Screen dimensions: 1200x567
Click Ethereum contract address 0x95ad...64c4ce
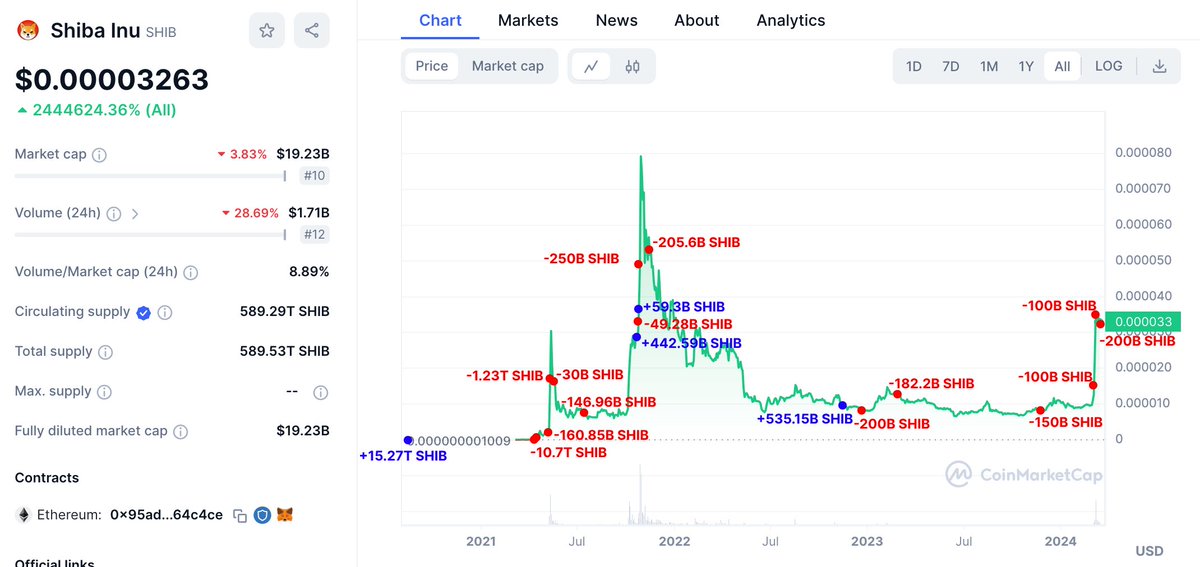pos(167,515)
